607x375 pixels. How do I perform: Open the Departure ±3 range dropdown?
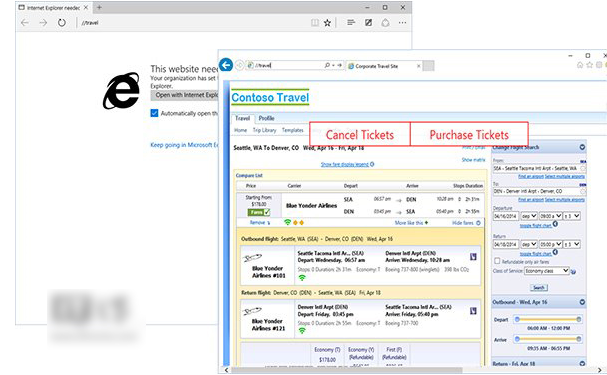click(572, 216)
